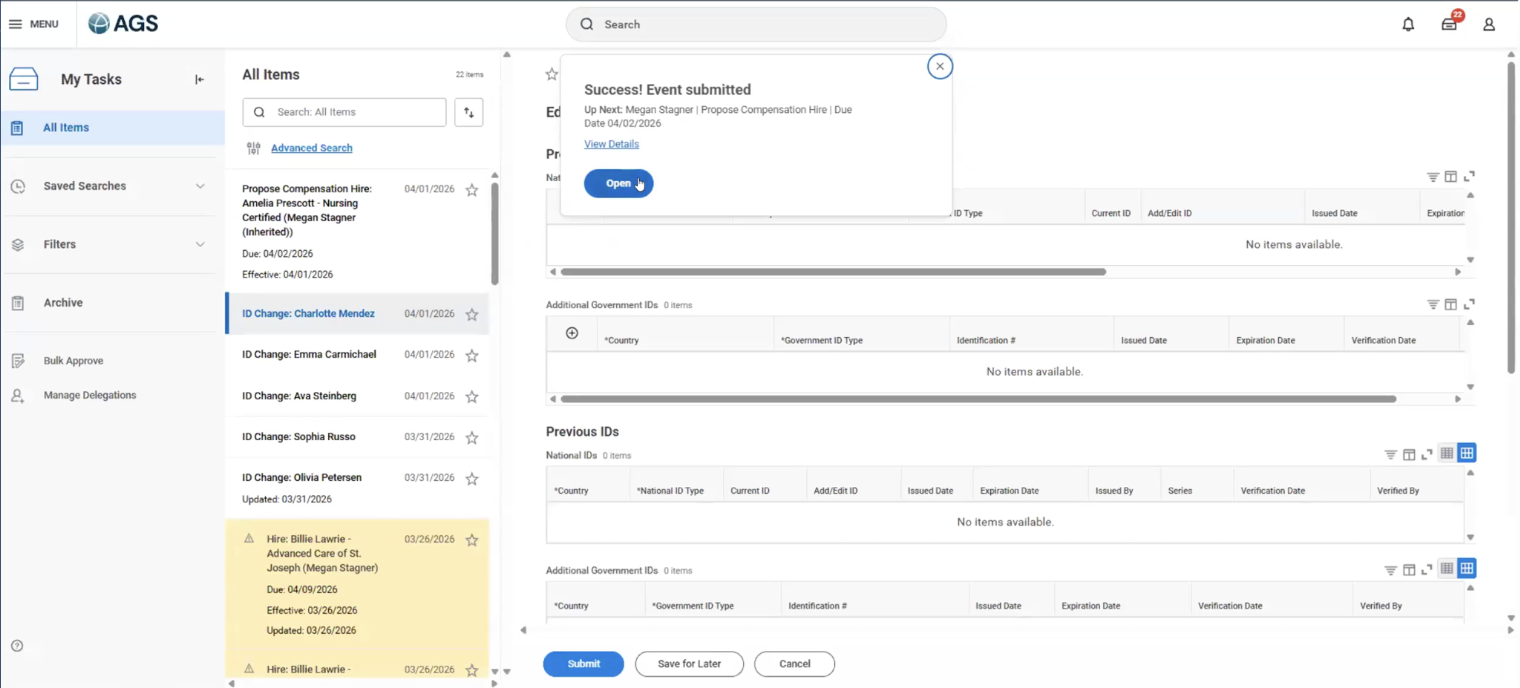Star the ID Change: Emma Carmichael item
1520x688 pixels.
(472, 355)
